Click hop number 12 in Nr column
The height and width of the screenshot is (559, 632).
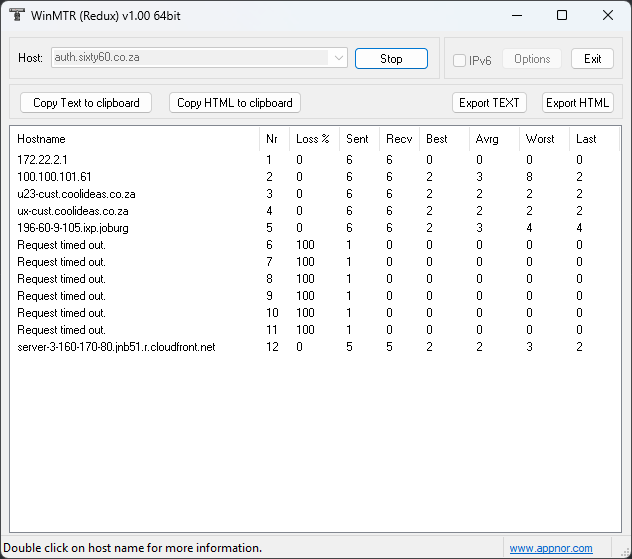272,347
